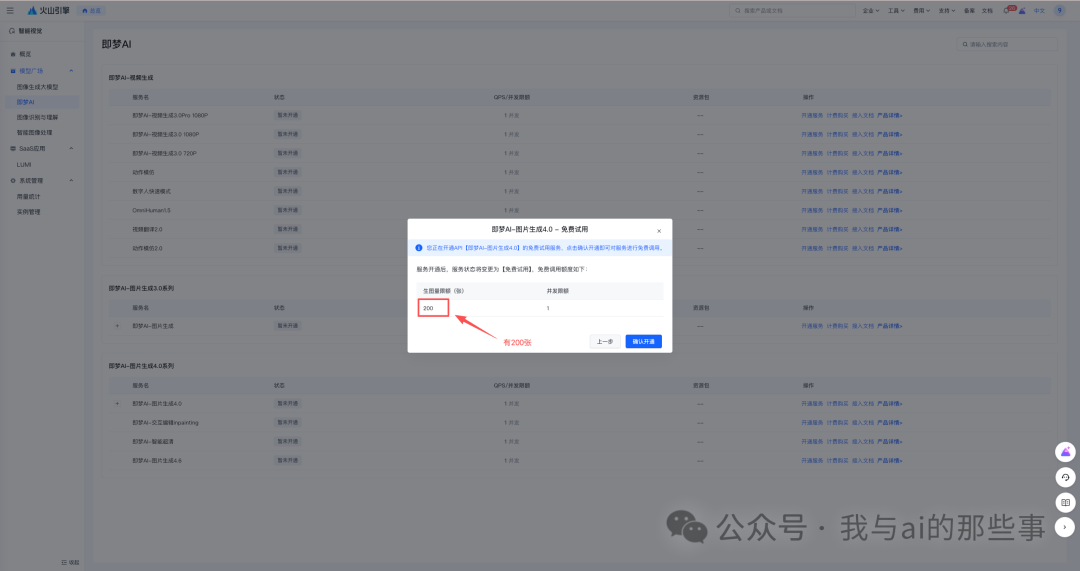Click 接入文档 for 即梦AI-图片生成4.6
This screenshot has height=571, width=1080.
(x=862, y=460)
